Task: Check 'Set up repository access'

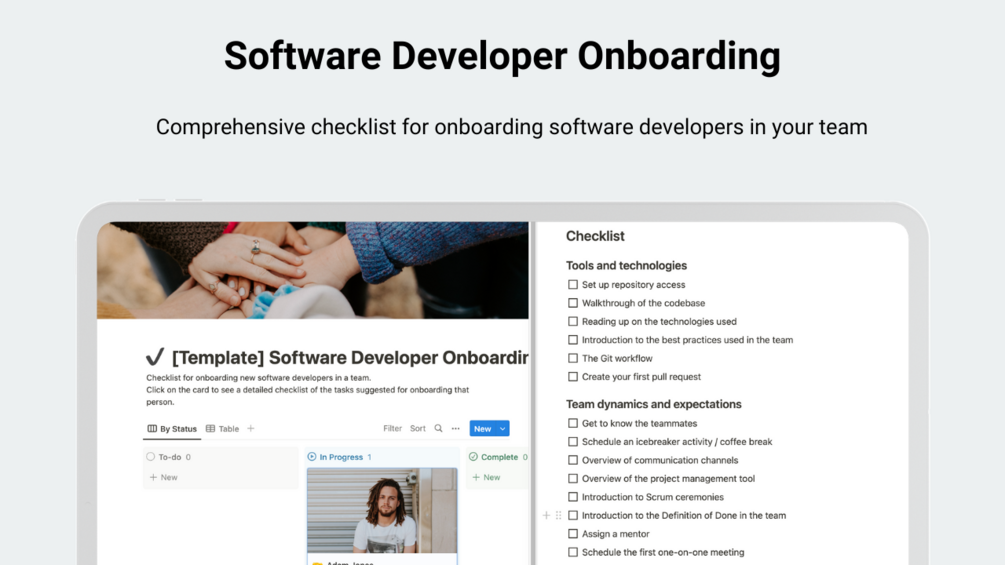Action: click(573, 284)
